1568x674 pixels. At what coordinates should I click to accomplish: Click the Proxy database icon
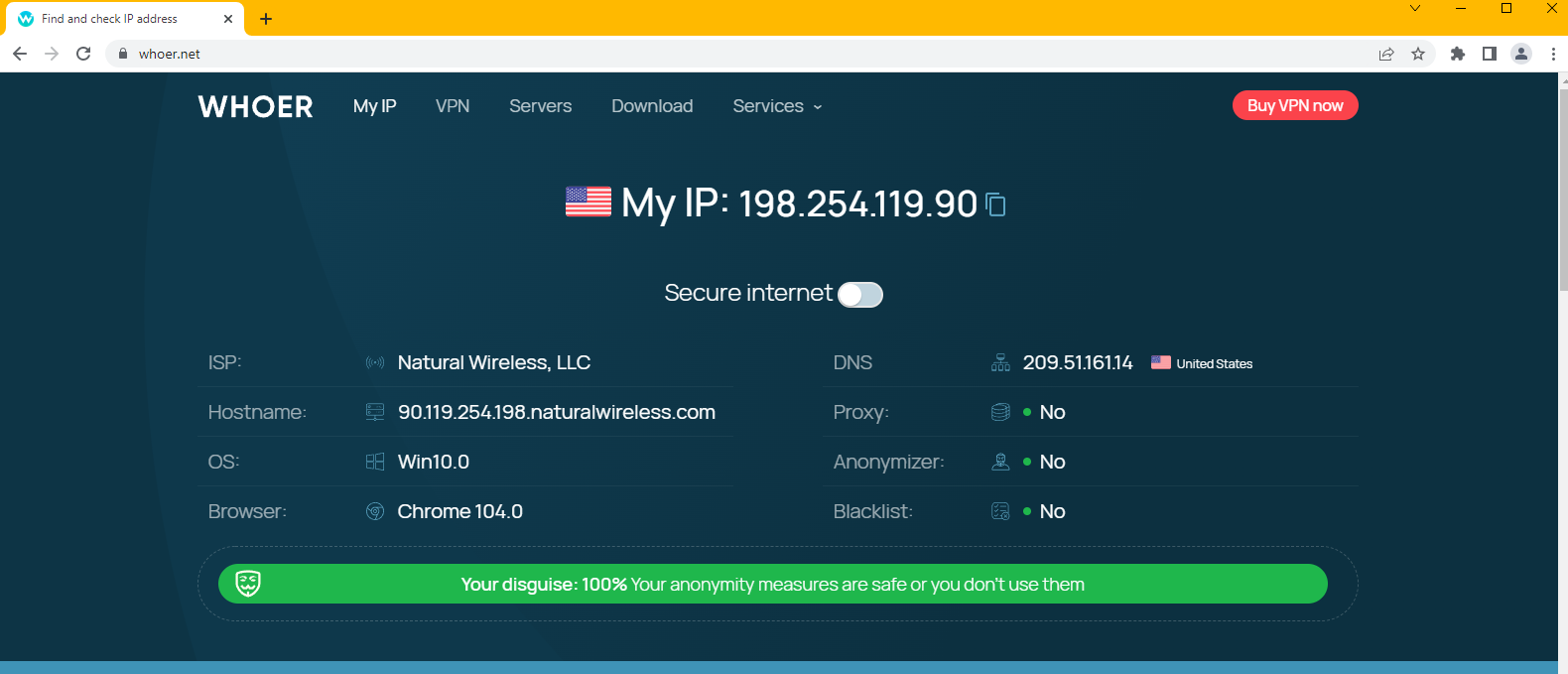click(1000, 412)
